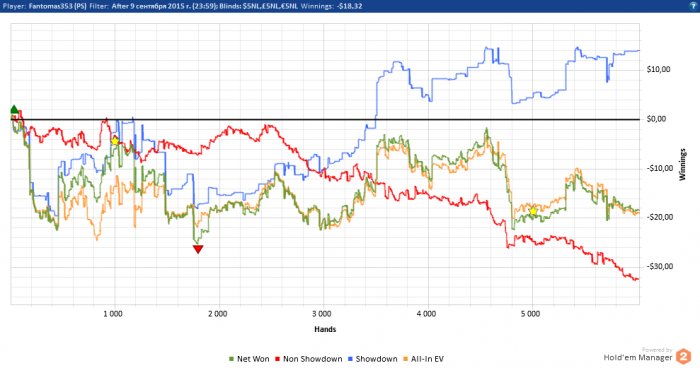
Task: Click the red downward triangle low marker
Action: click(x=198, y=249)
